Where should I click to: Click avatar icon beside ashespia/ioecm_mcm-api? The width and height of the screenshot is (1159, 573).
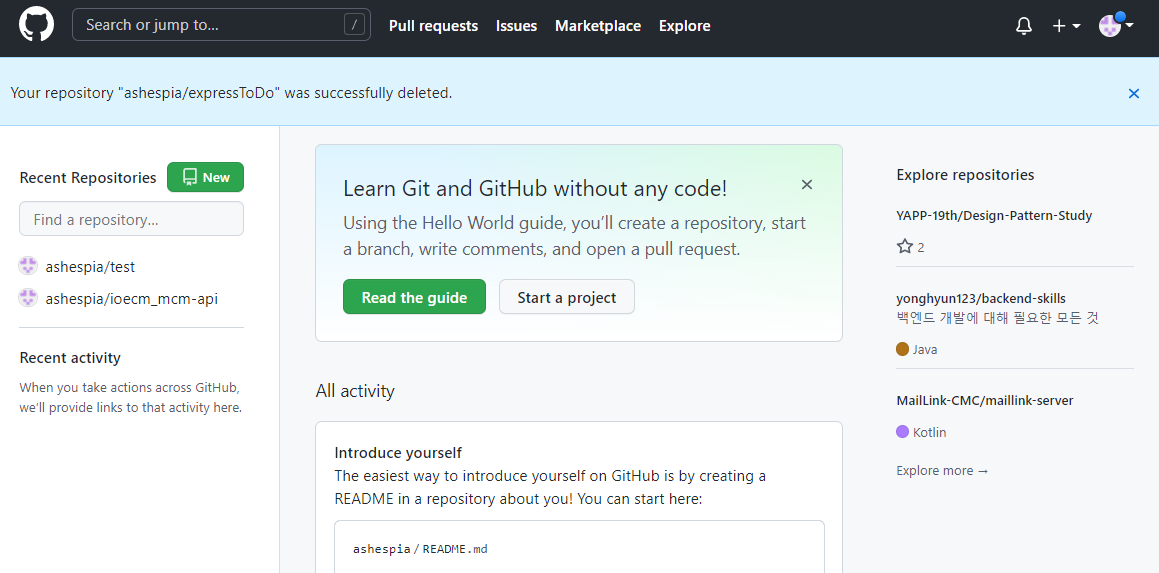[28, 298]
